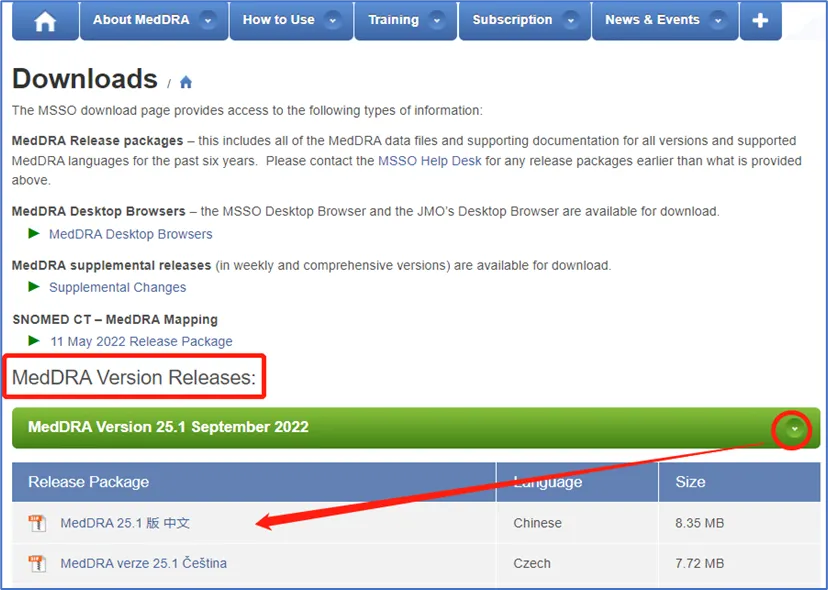Image resolution: width=828 pixels, height=590 pixels.
Task: Select the Czech language cell
Action: (577, 564)
